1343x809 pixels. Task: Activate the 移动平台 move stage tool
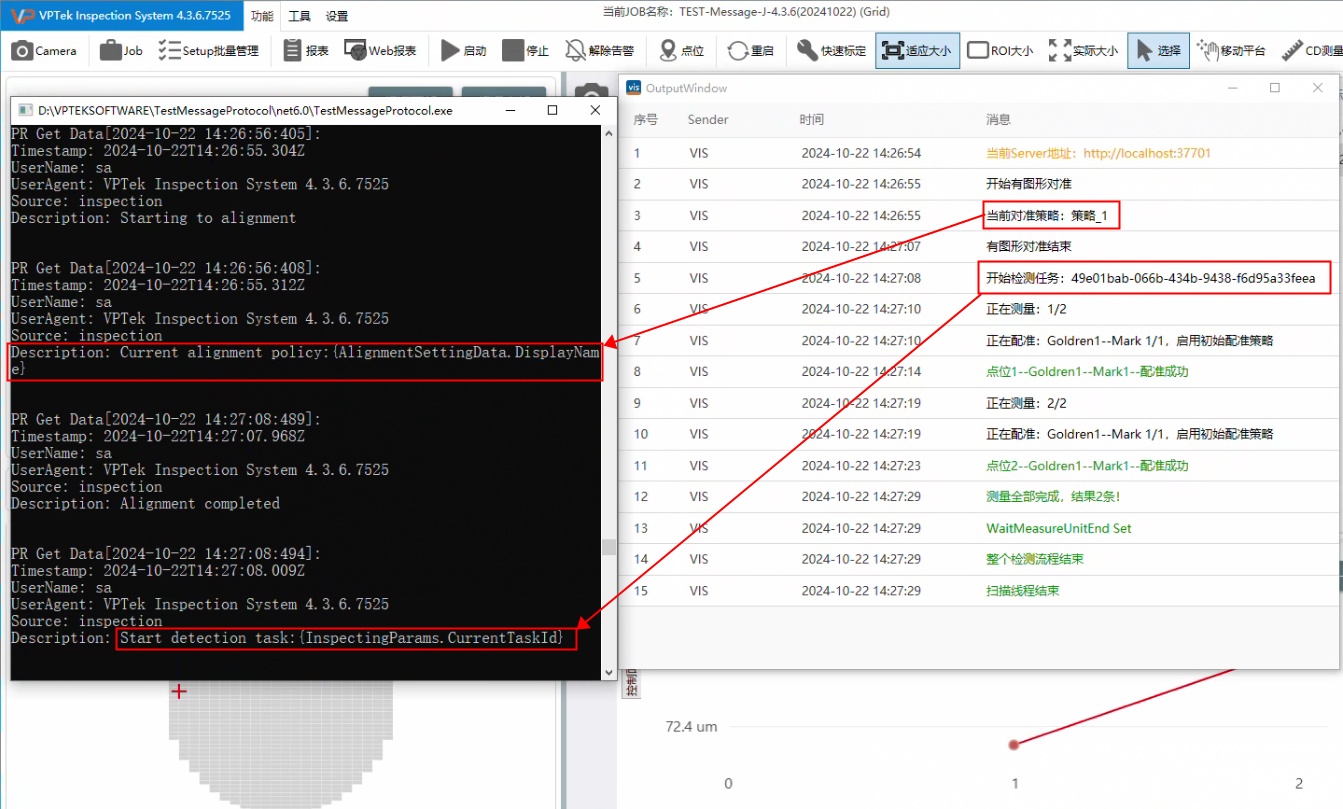(1232, 51)
